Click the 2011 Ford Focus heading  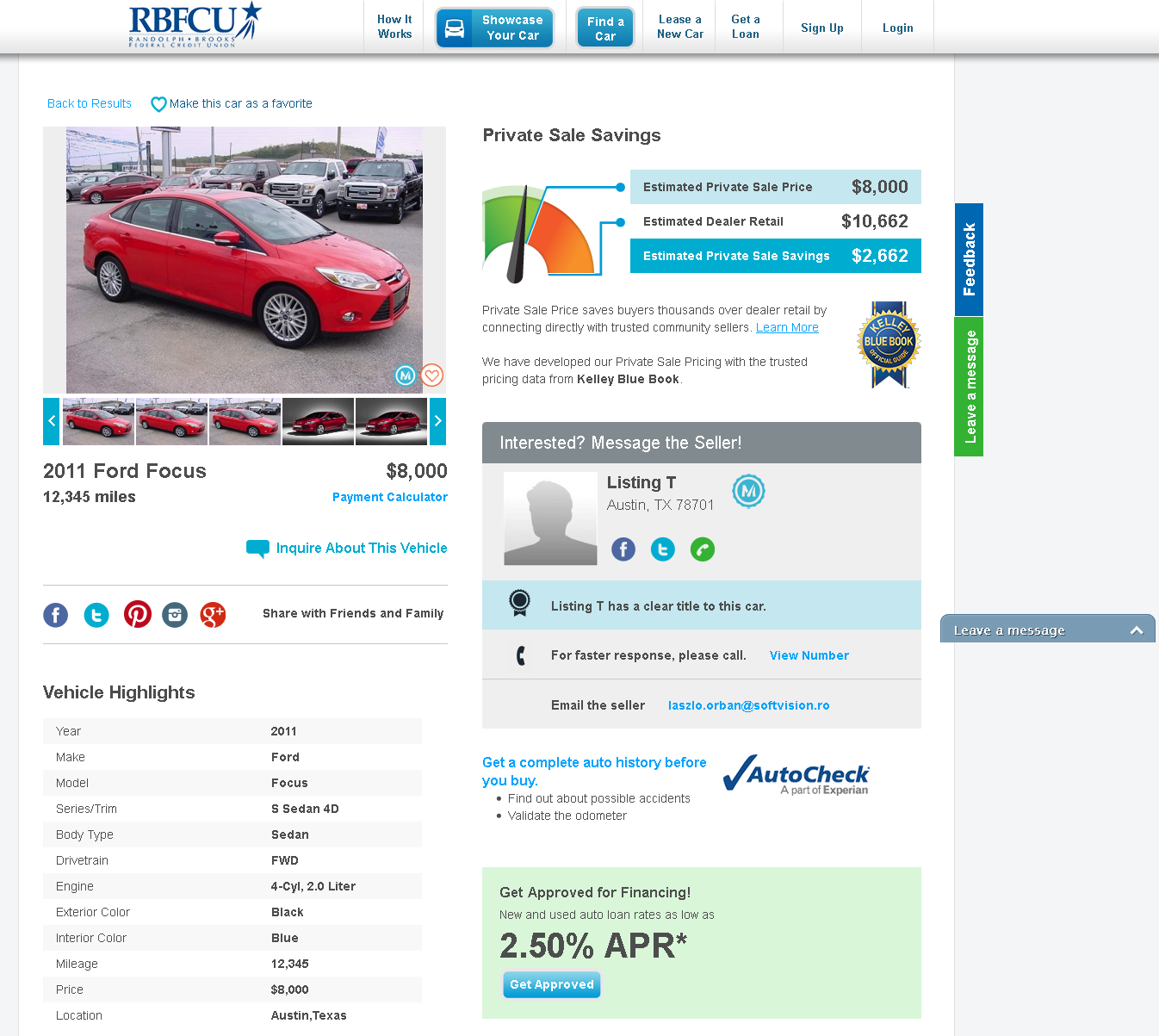coord(125,471)
